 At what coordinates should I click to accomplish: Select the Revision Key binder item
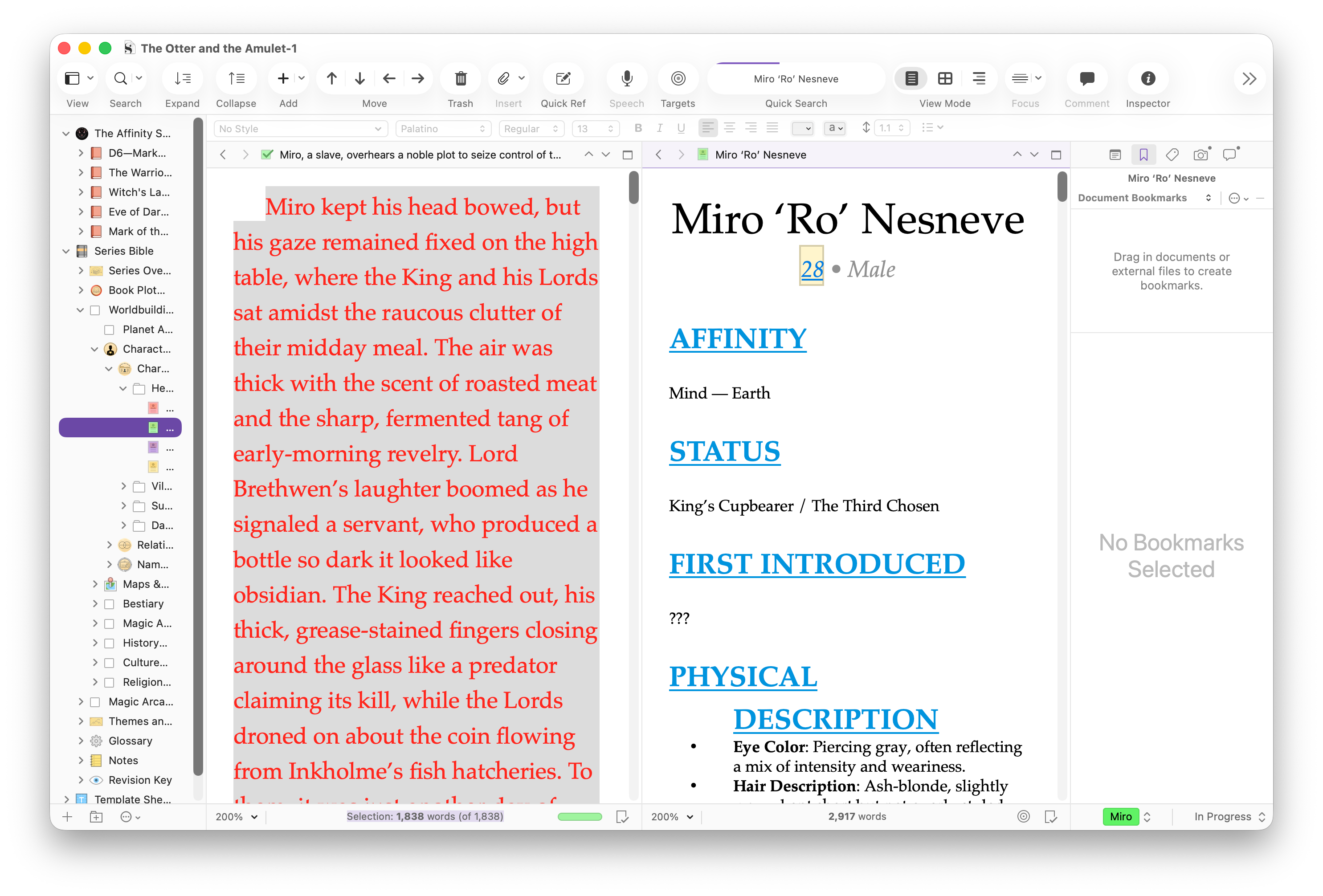140,781
